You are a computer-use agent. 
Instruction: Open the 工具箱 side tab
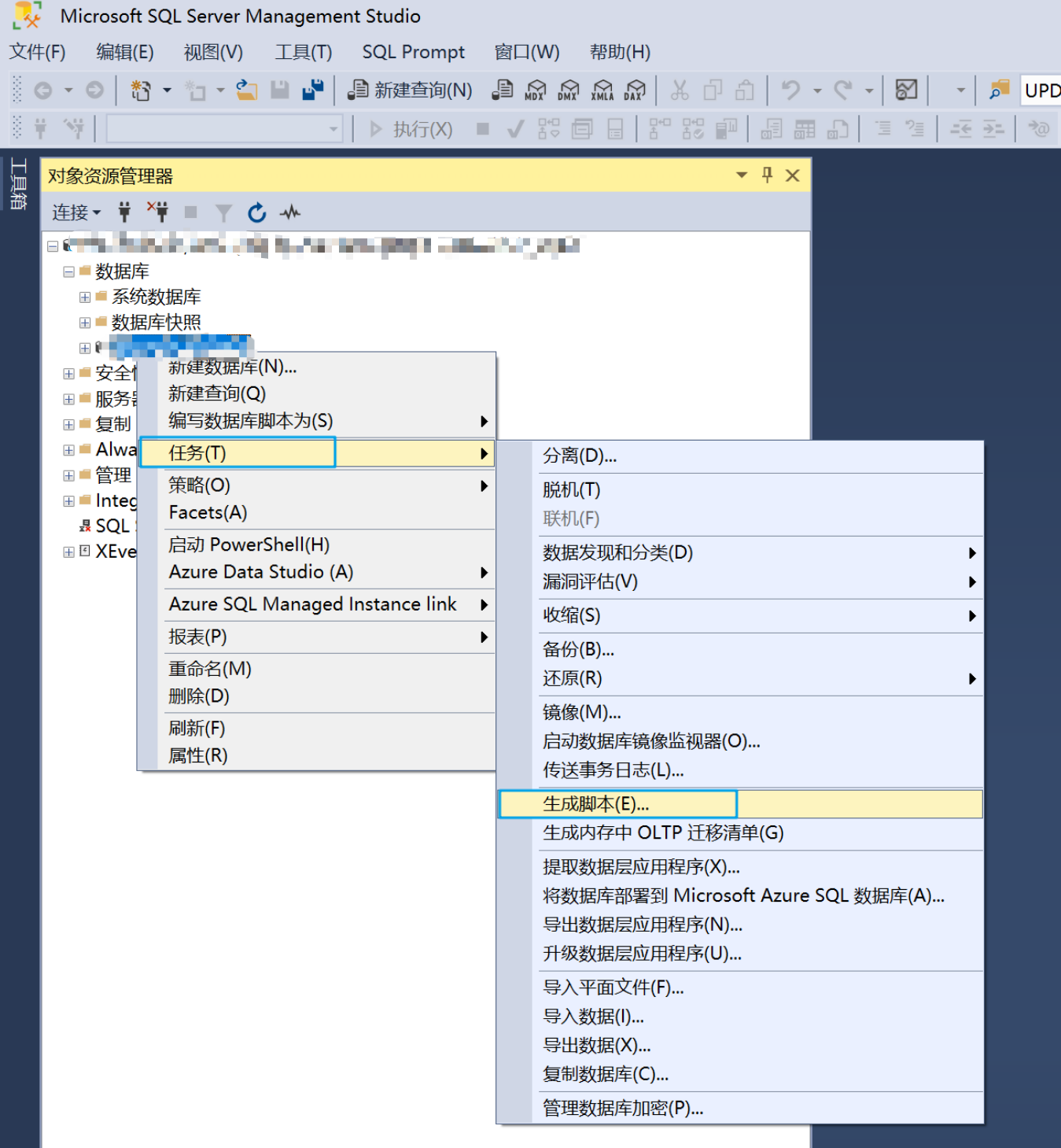pyautogui.click(x=18, y=183)
